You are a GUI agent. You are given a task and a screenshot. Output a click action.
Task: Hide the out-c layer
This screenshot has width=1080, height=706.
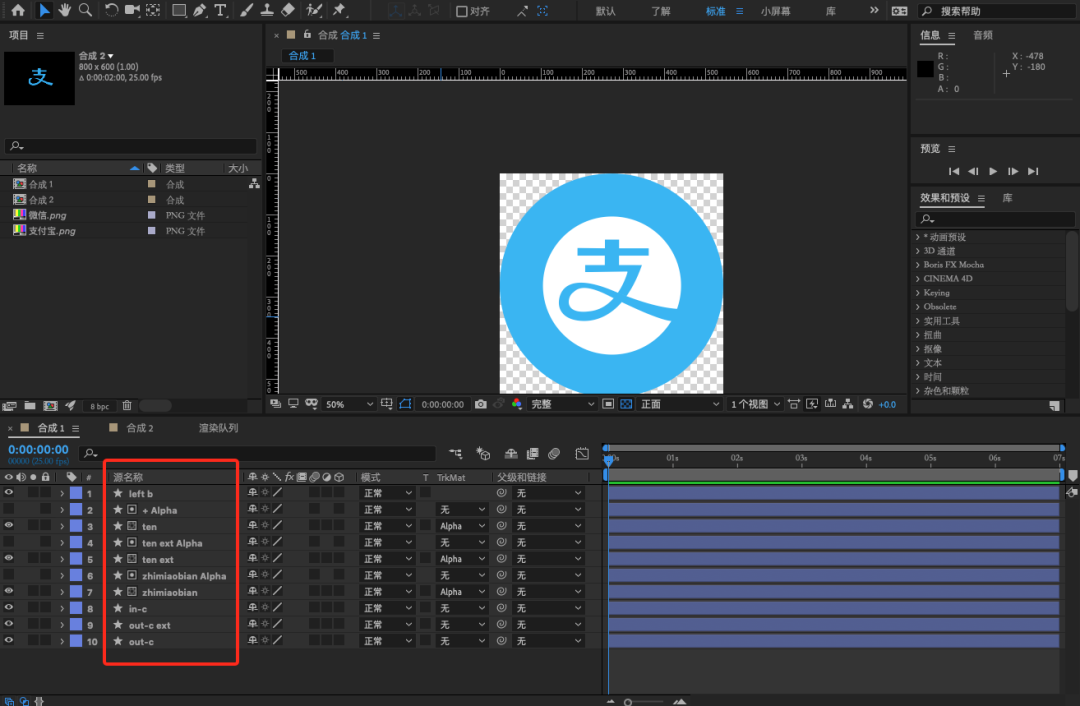pos(9,641)
